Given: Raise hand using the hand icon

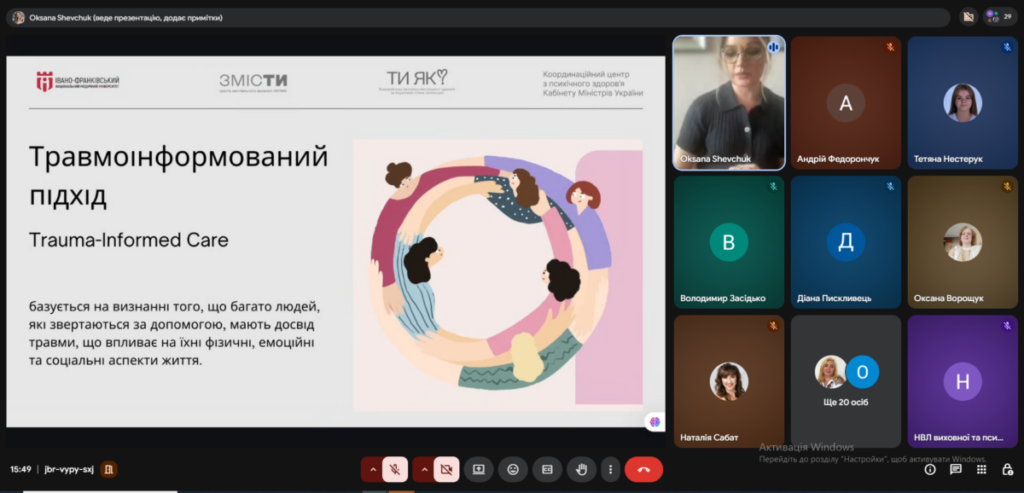Looking at the screenshot, I should click(x=581, y=469).
